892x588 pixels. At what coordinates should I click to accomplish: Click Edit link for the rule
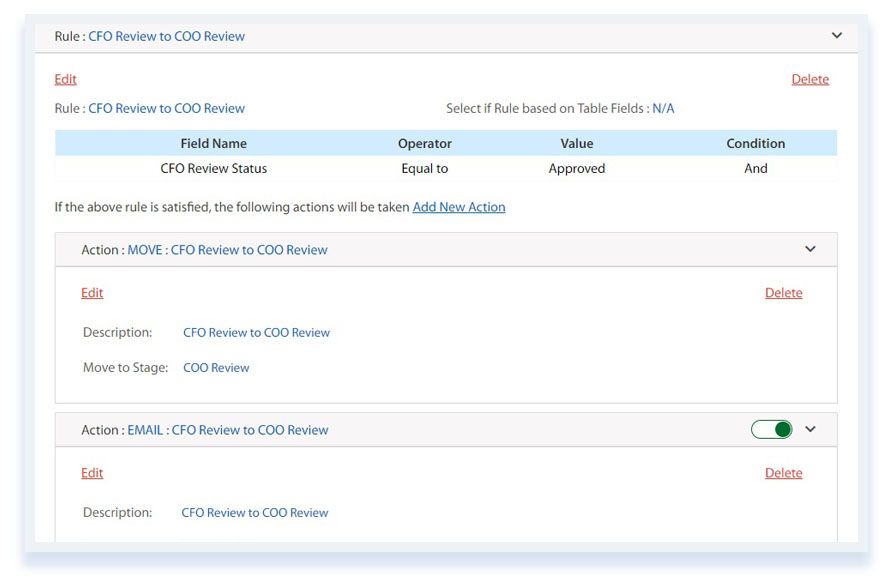click(65, 79)
